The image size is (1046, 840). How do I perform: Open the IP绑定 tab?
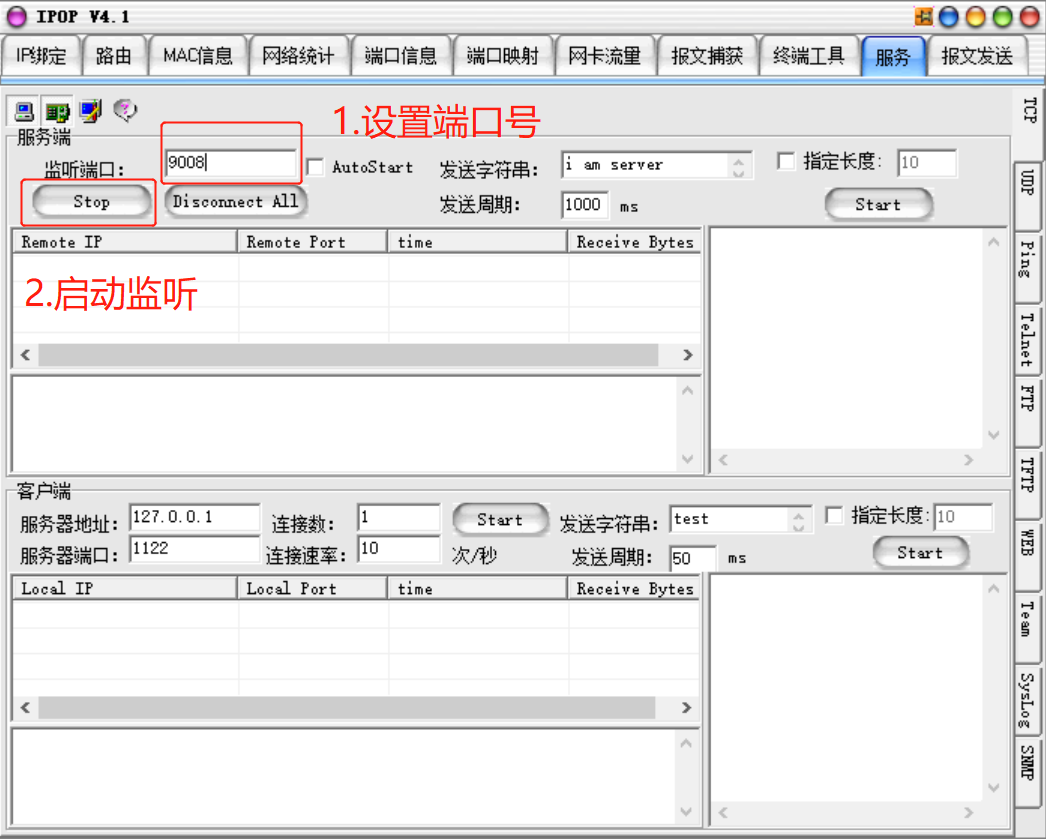coord(41,55)
